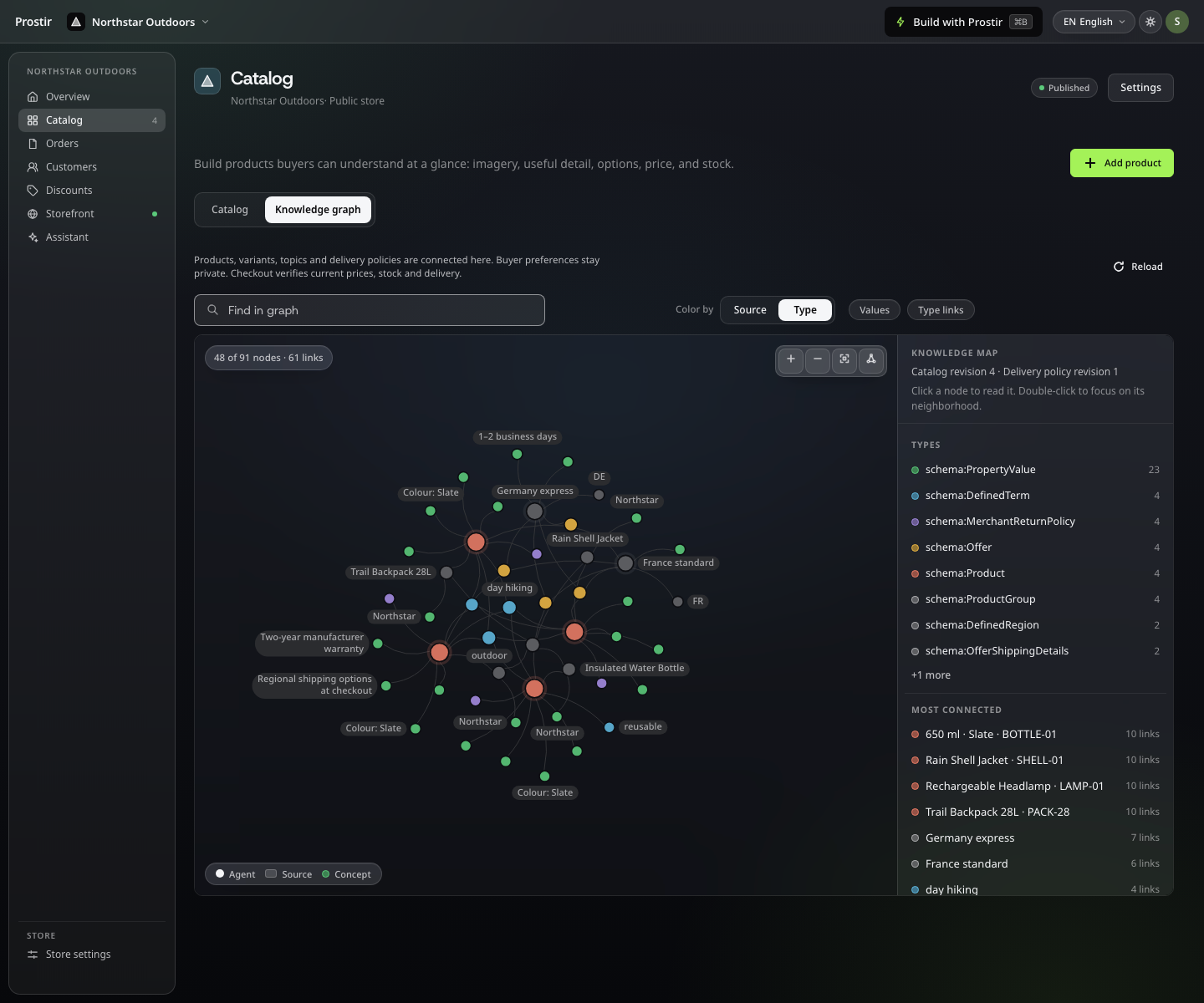
Task: Select the schema:OfferShippingDetails type row
Action: [x=1035, y=651]
